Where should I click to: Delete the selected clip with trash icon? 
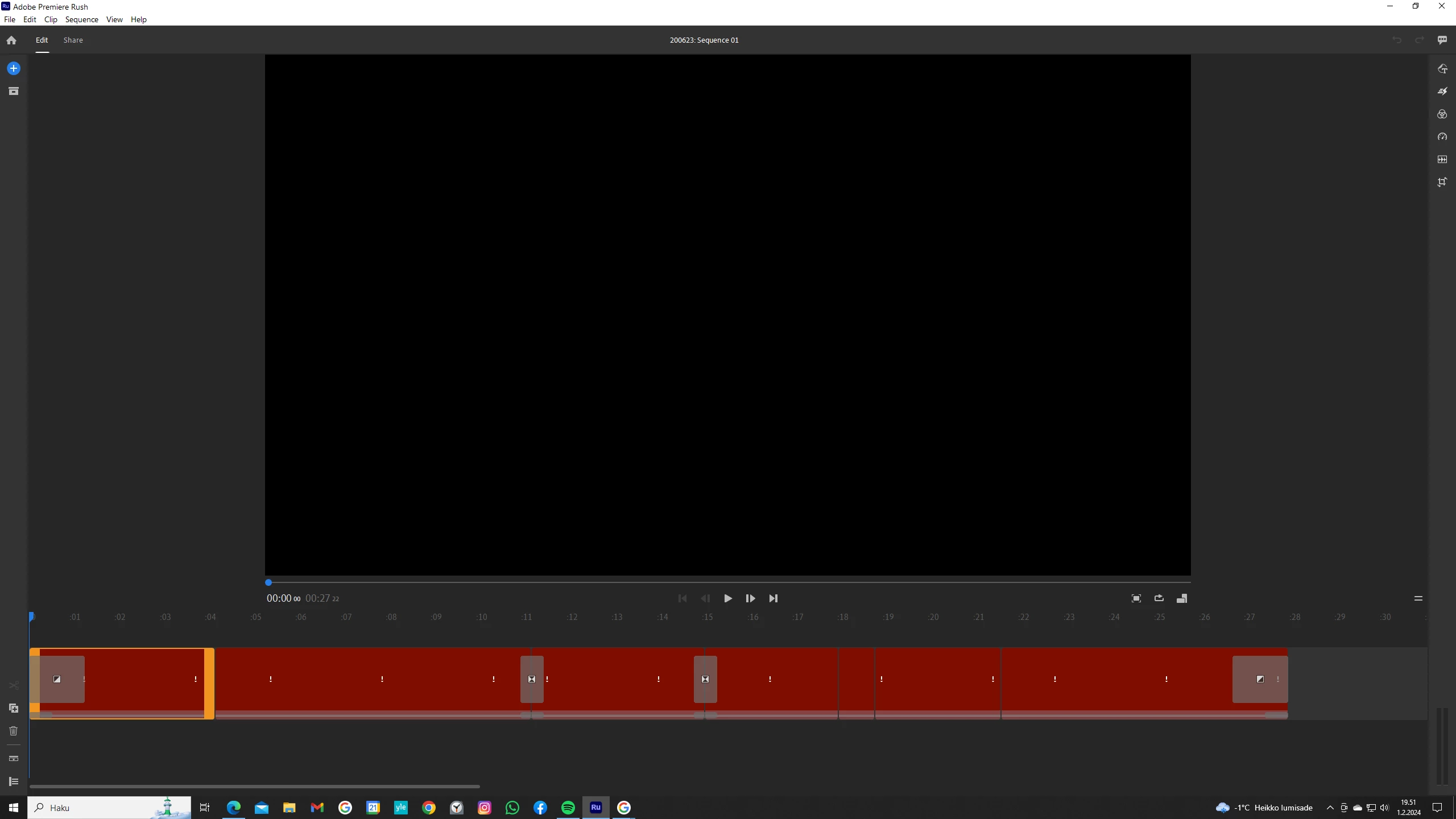(14, 731)
